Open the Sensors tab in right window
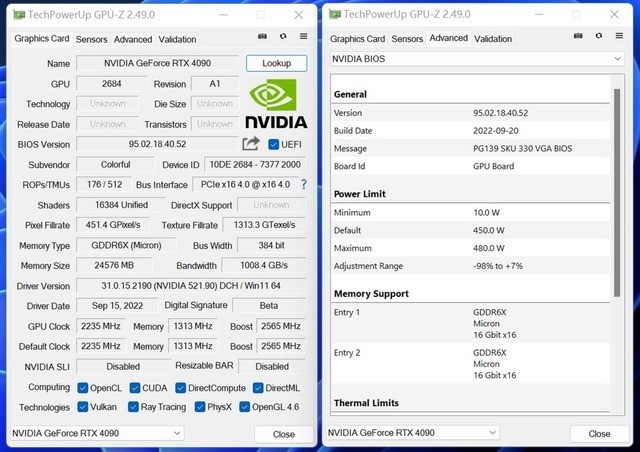The width and height of the screenshot is (640, 452). pos(407,39)
